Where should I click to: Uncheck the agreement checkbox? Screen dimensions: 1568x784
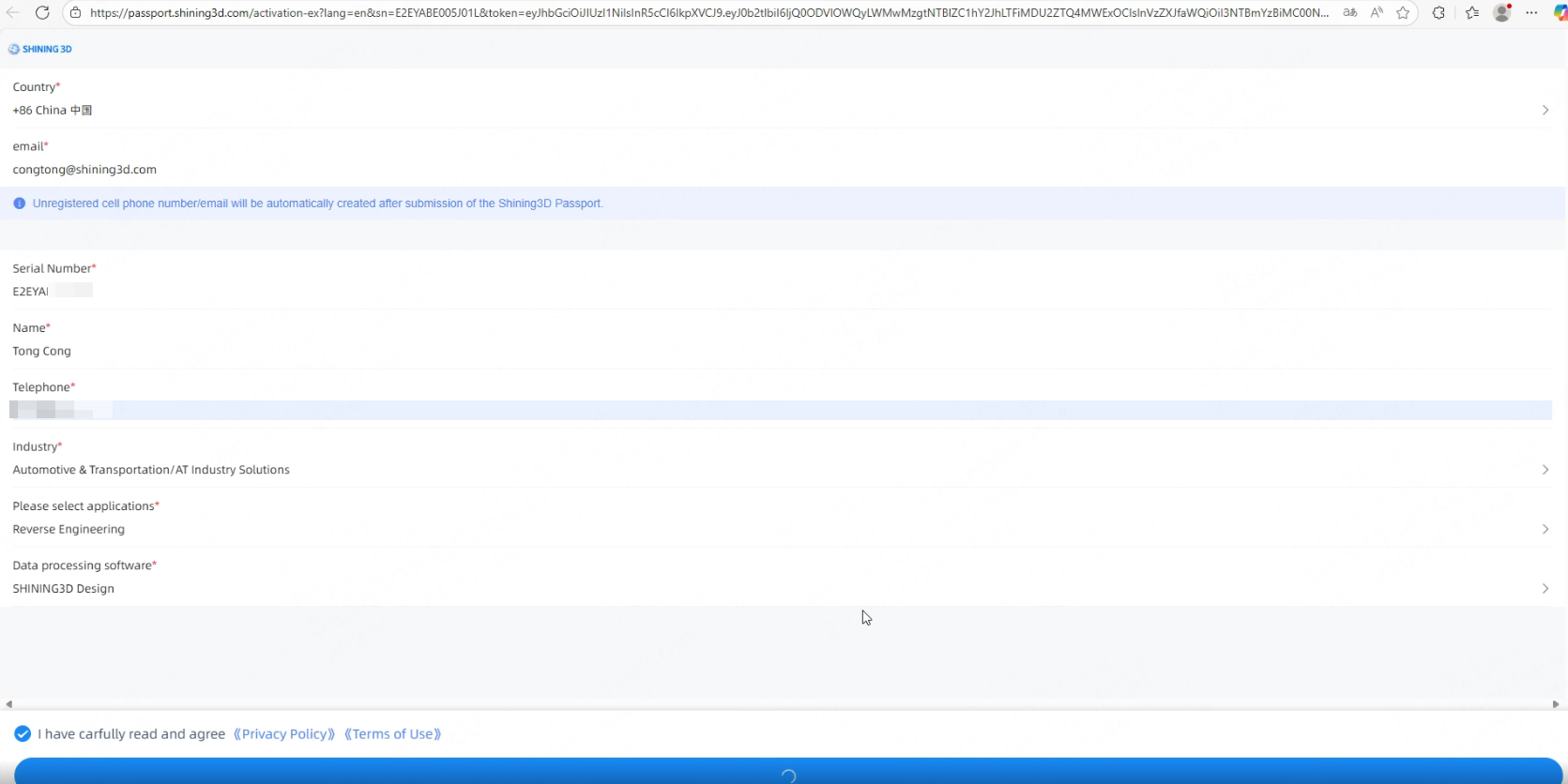23,733
